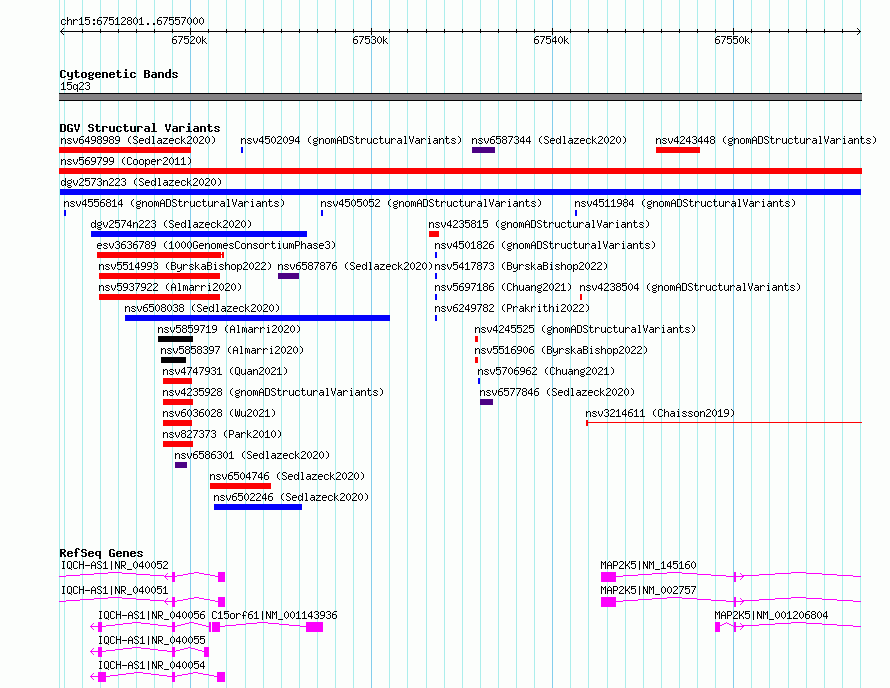Select the blue nsv6508038 variant bar

[x=257, y=318]
